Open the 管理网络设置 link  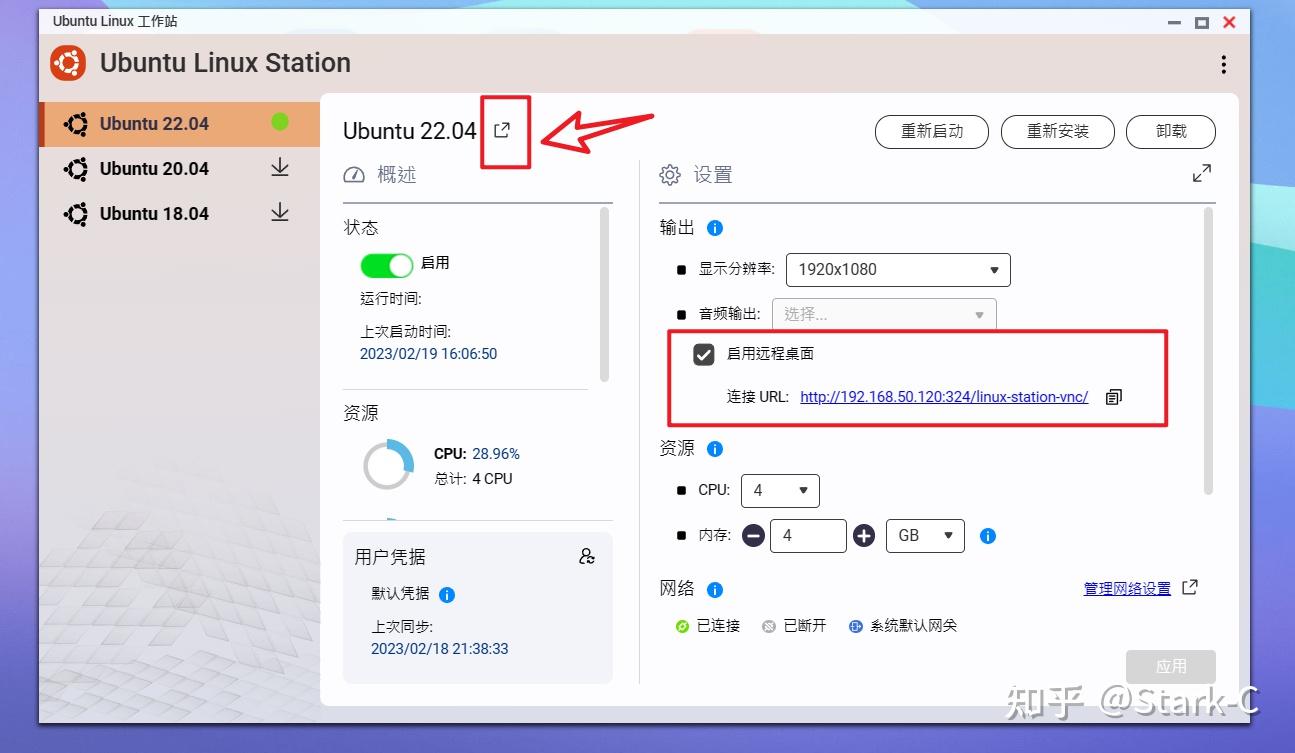(x=1130, y=588)
